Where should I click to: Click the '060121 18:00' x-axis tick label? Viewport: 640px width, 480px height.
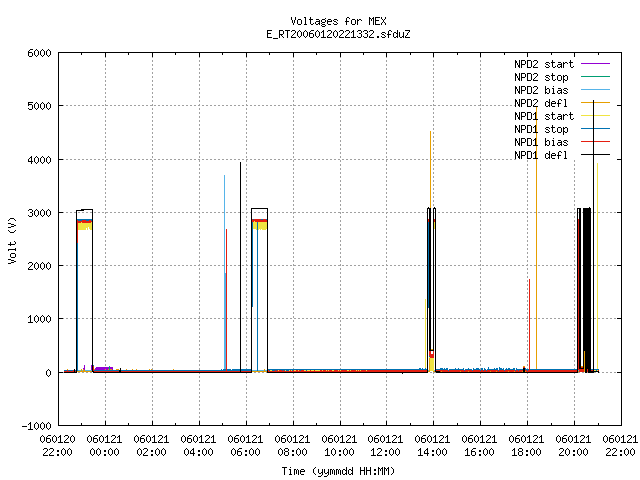[526, 446]
